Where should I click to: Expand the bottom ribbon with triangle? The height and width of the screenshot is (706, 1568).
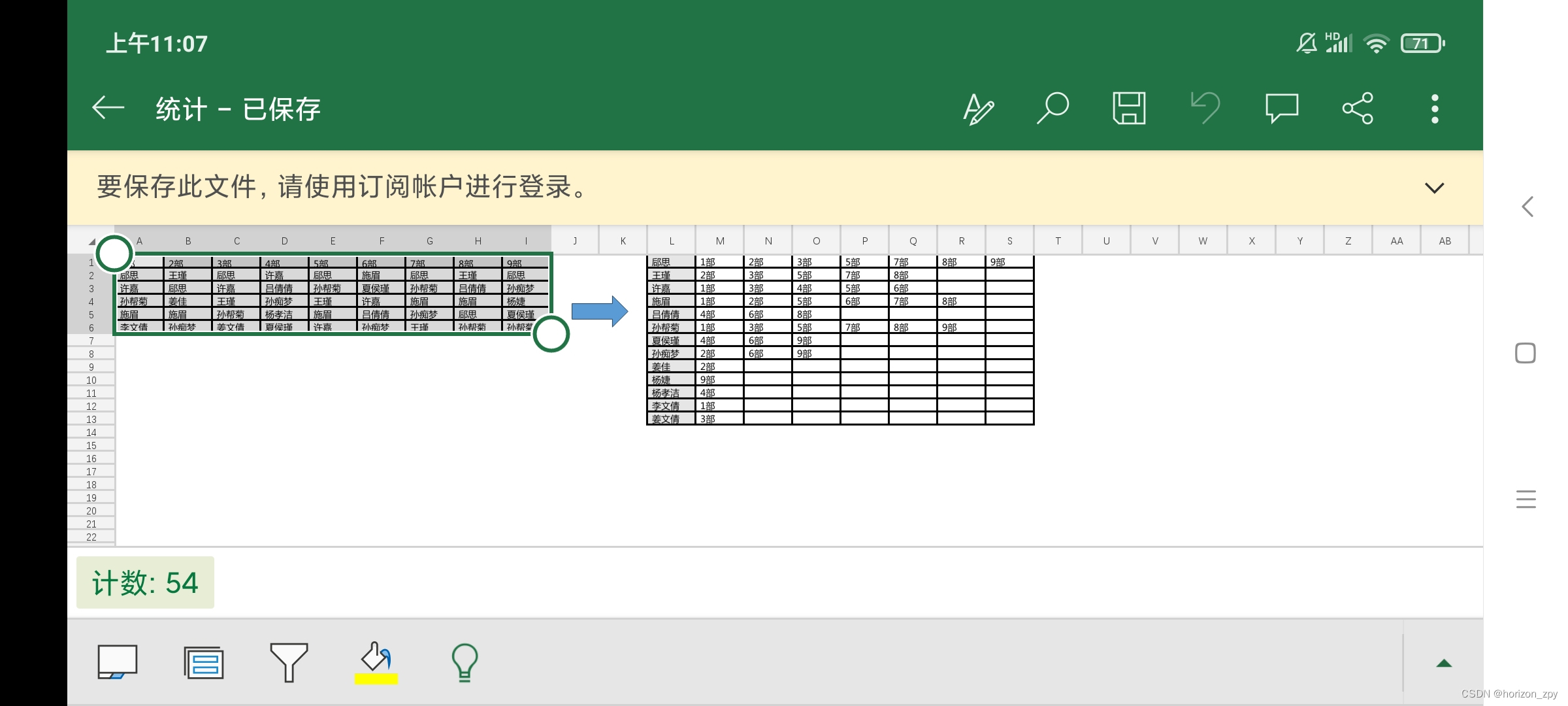(1444, 663)
